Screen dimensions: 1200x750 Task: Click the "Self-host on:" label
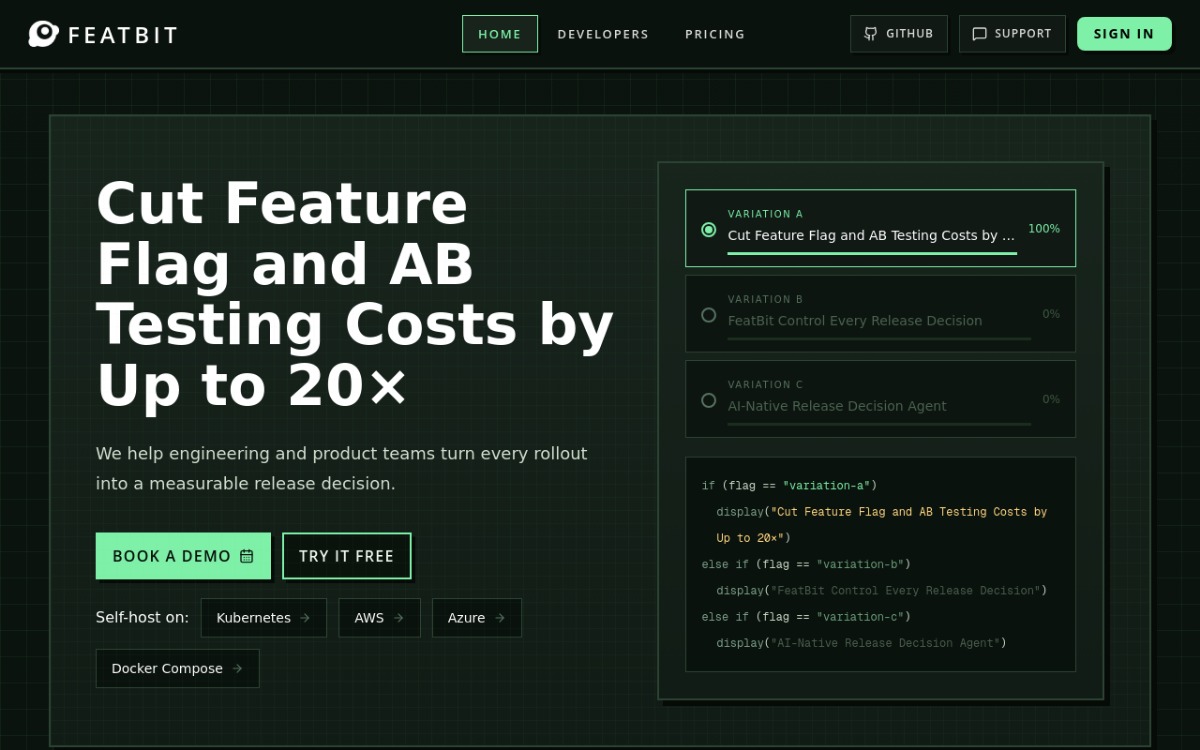[x=142, y=618]
